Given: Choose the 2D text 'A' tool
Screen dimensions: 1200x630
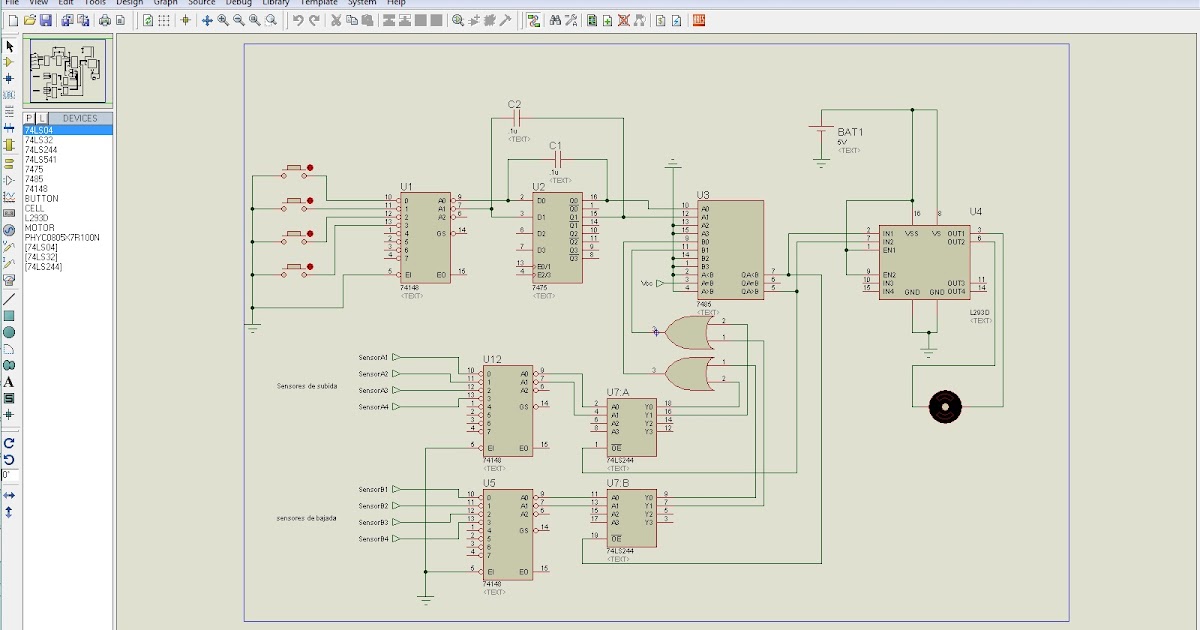Looking at the screenshot, I should tap(9, 381).
